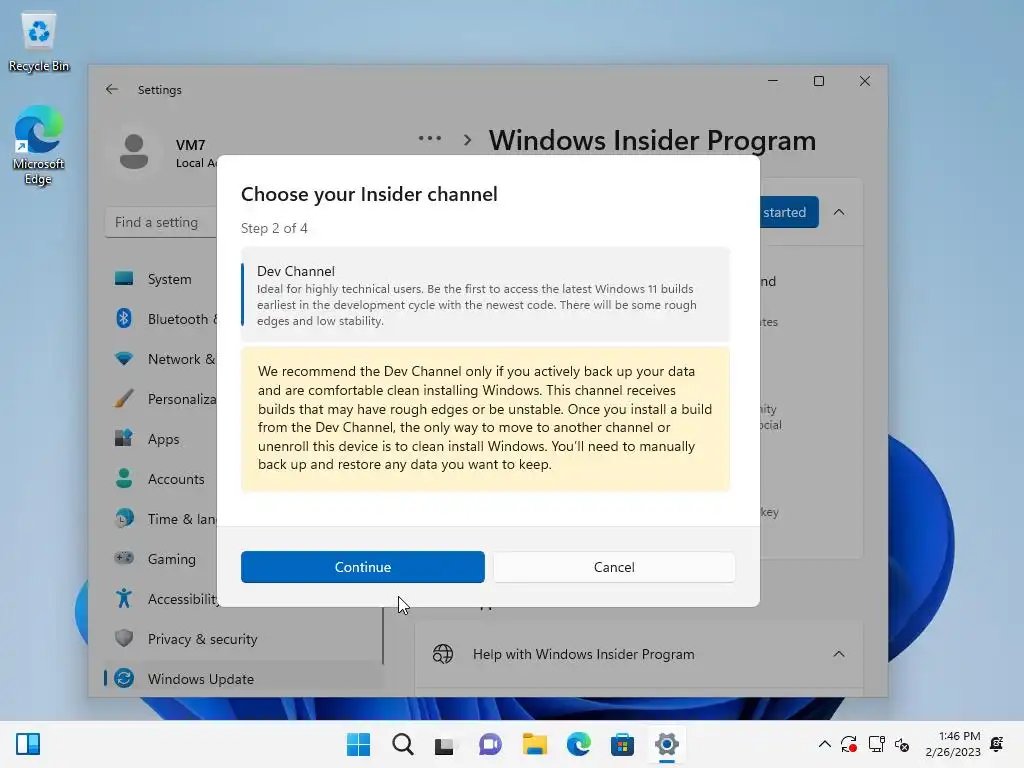Show hidden tray icons chevron

[x=825, y=744]
